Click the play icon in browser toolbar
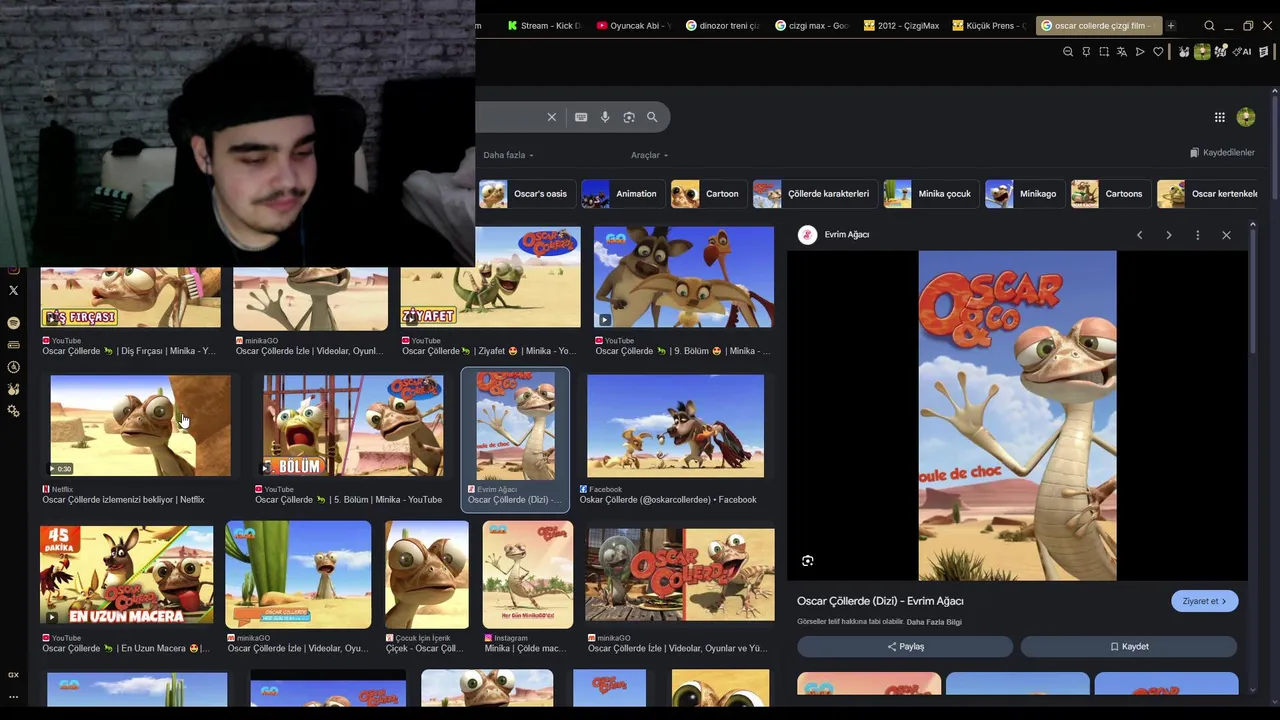Viewport: 1280px width, 720px height. pos(1140,52)
